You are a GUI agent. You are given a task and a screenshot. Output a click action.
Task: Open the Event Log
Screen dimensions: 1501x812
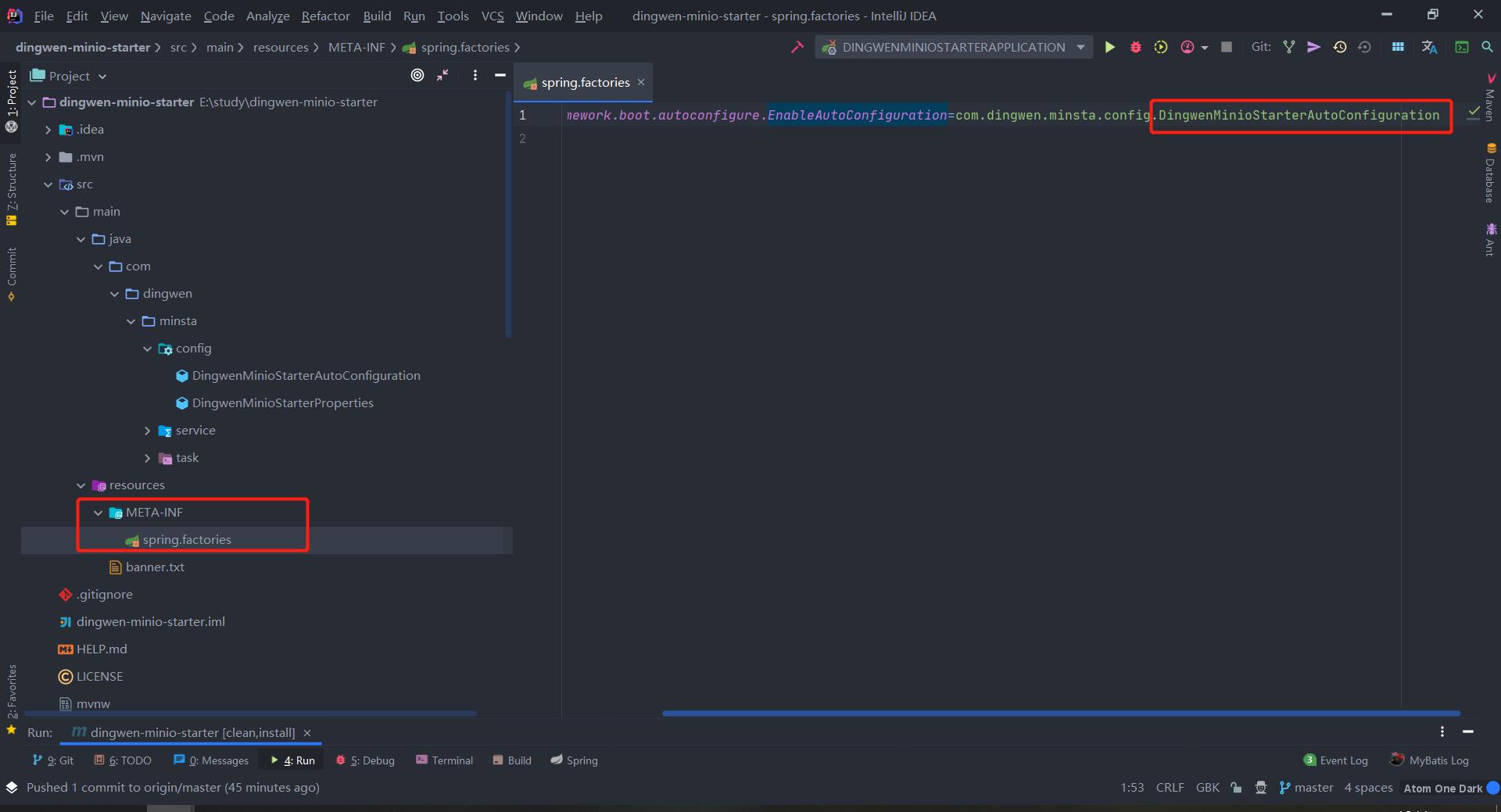(x=1336, y=760)
